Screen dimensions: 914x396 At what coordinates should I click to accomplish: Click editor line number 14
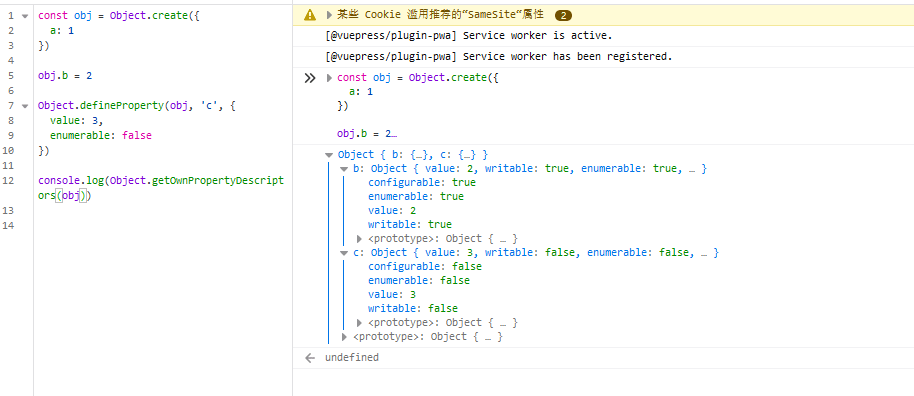point(9,226)
